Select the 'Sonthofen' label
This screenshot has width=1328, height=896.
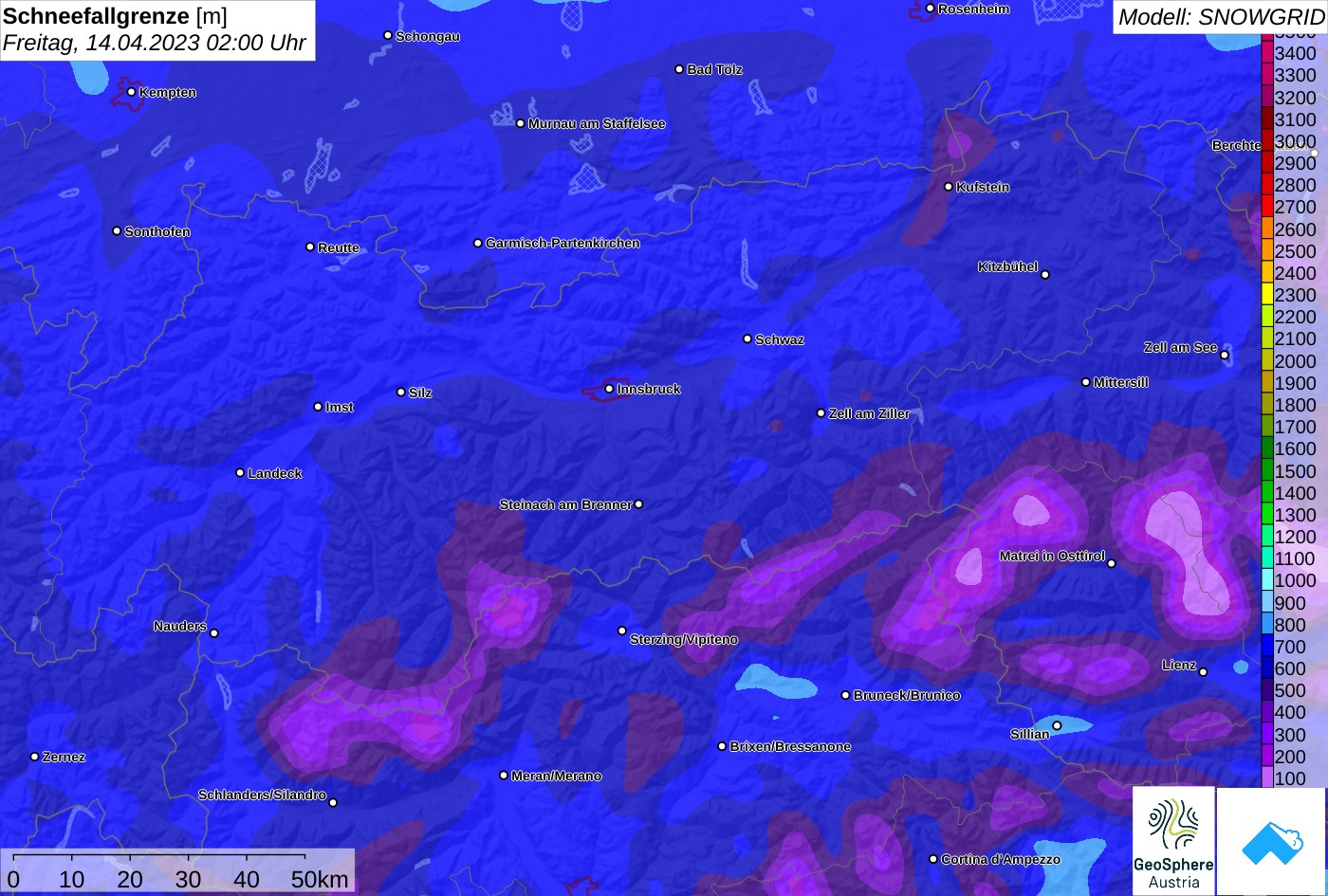(157, 231)
